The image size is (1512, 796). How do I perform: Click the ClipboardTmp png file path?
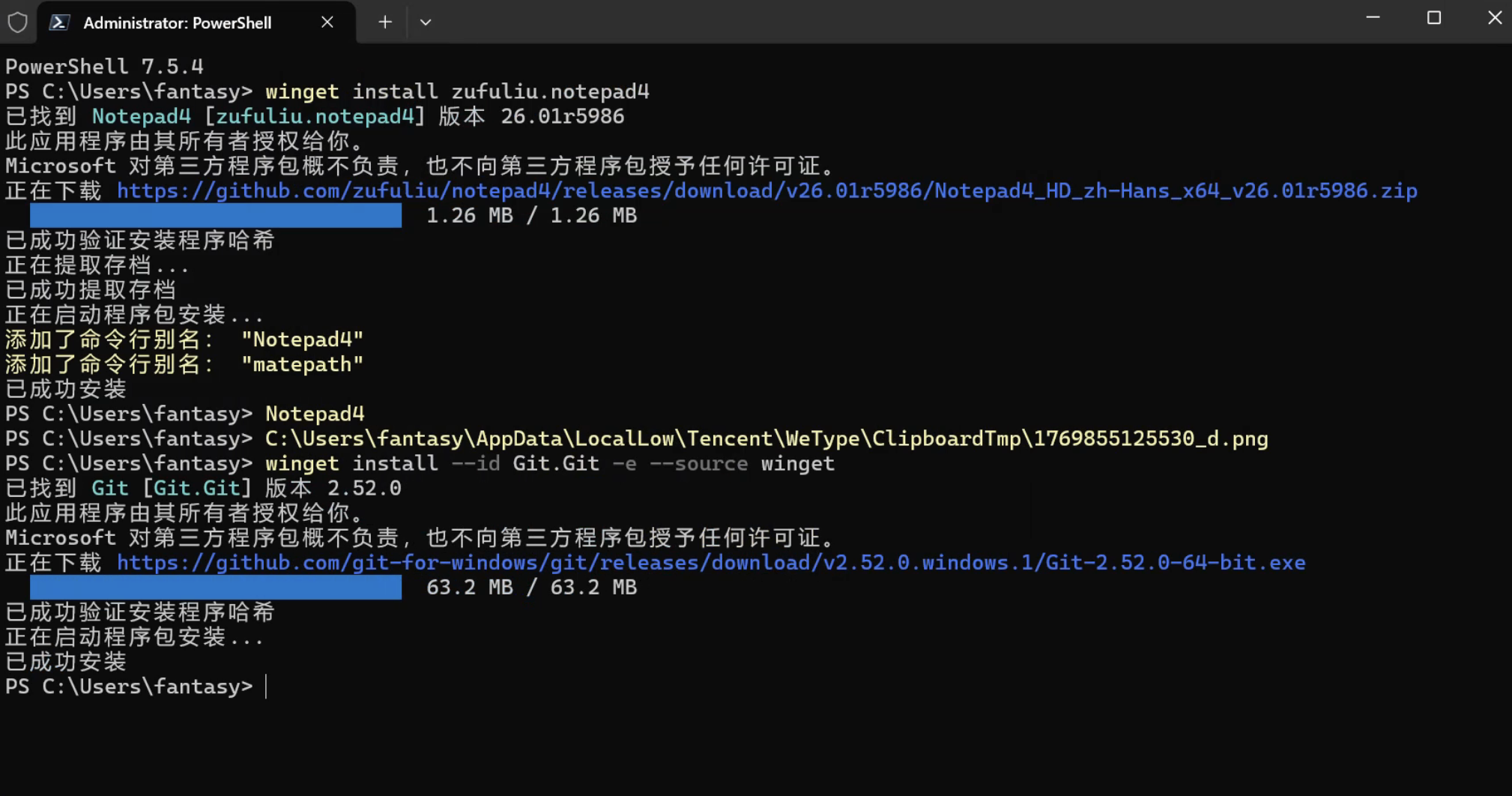[x=766, y=439]
